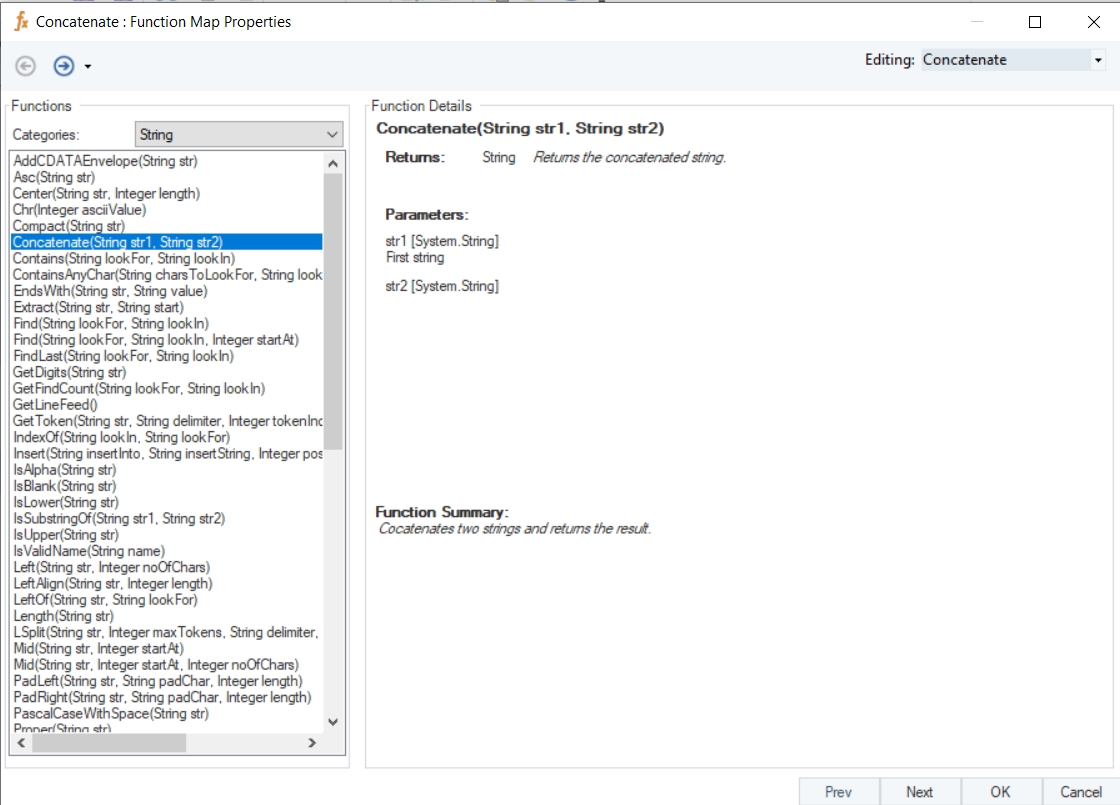The image size is (1120, 805).
Task: Click the forward navigation arrow icon
Action: tap(64, 66)
